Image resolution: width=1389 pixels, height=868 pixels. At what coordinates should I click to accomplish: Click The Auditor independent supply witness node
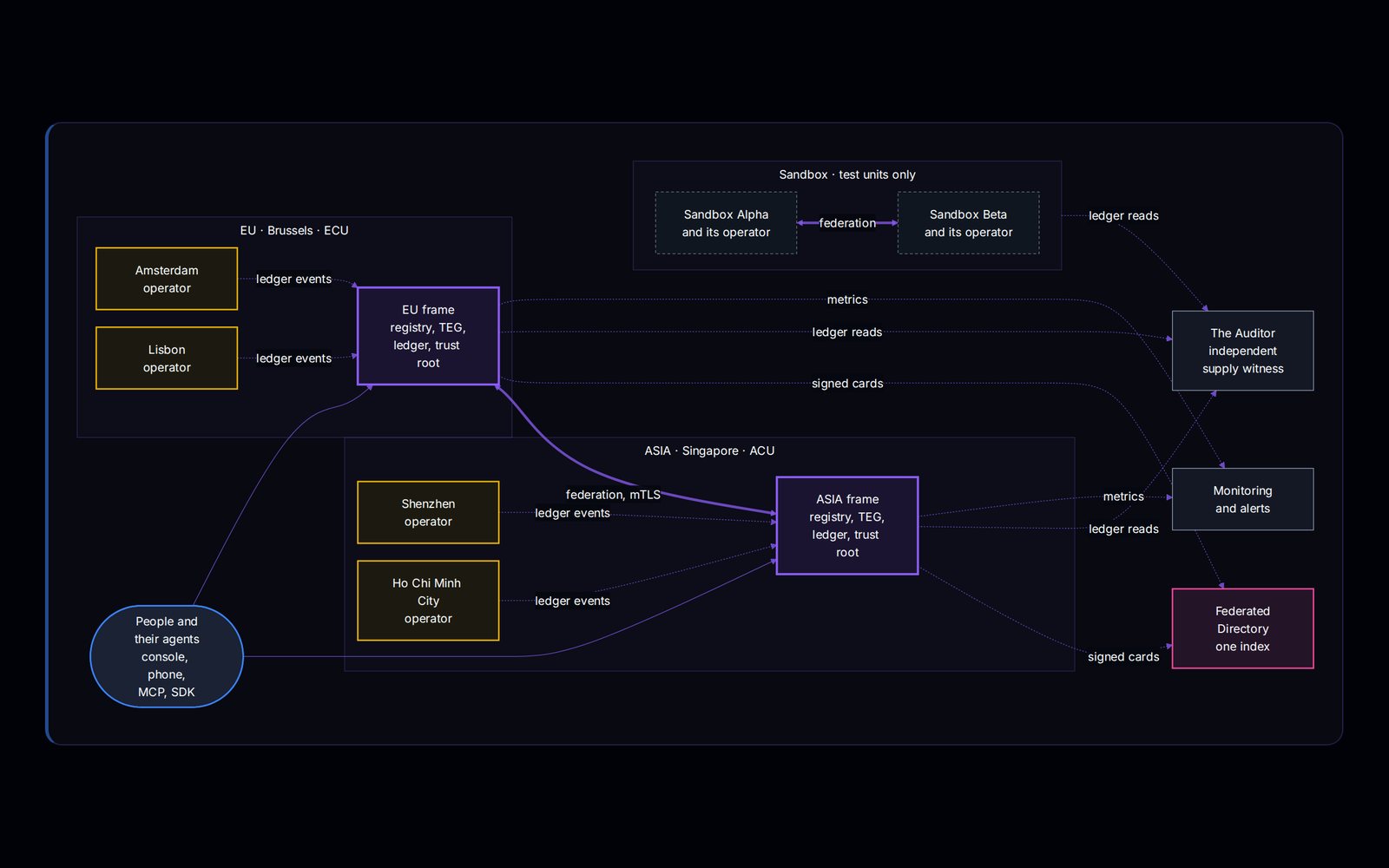click(1242, 351)
